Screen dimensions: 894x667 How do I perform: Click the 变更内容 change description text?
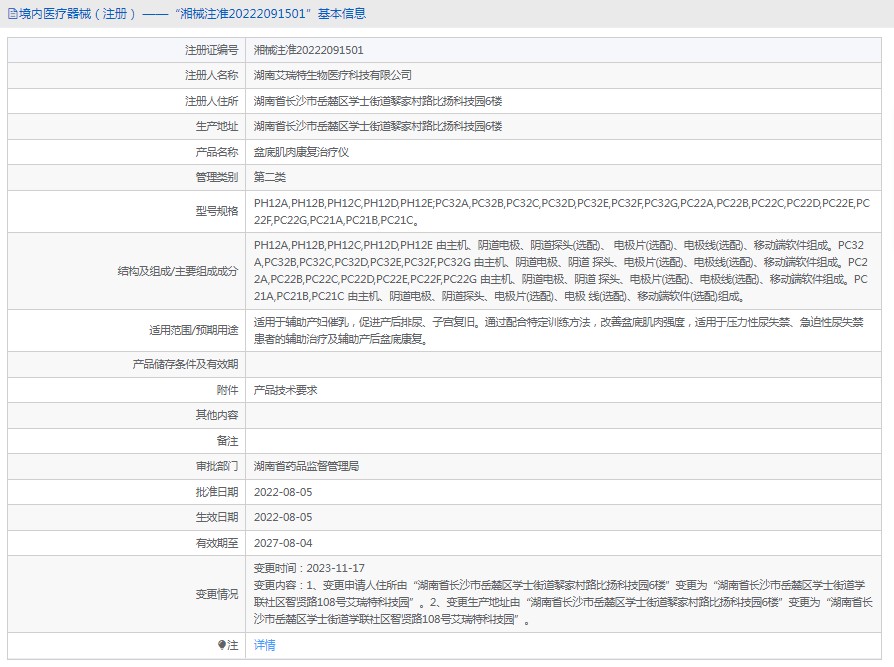pyautogui.click(x=563, y=602)
